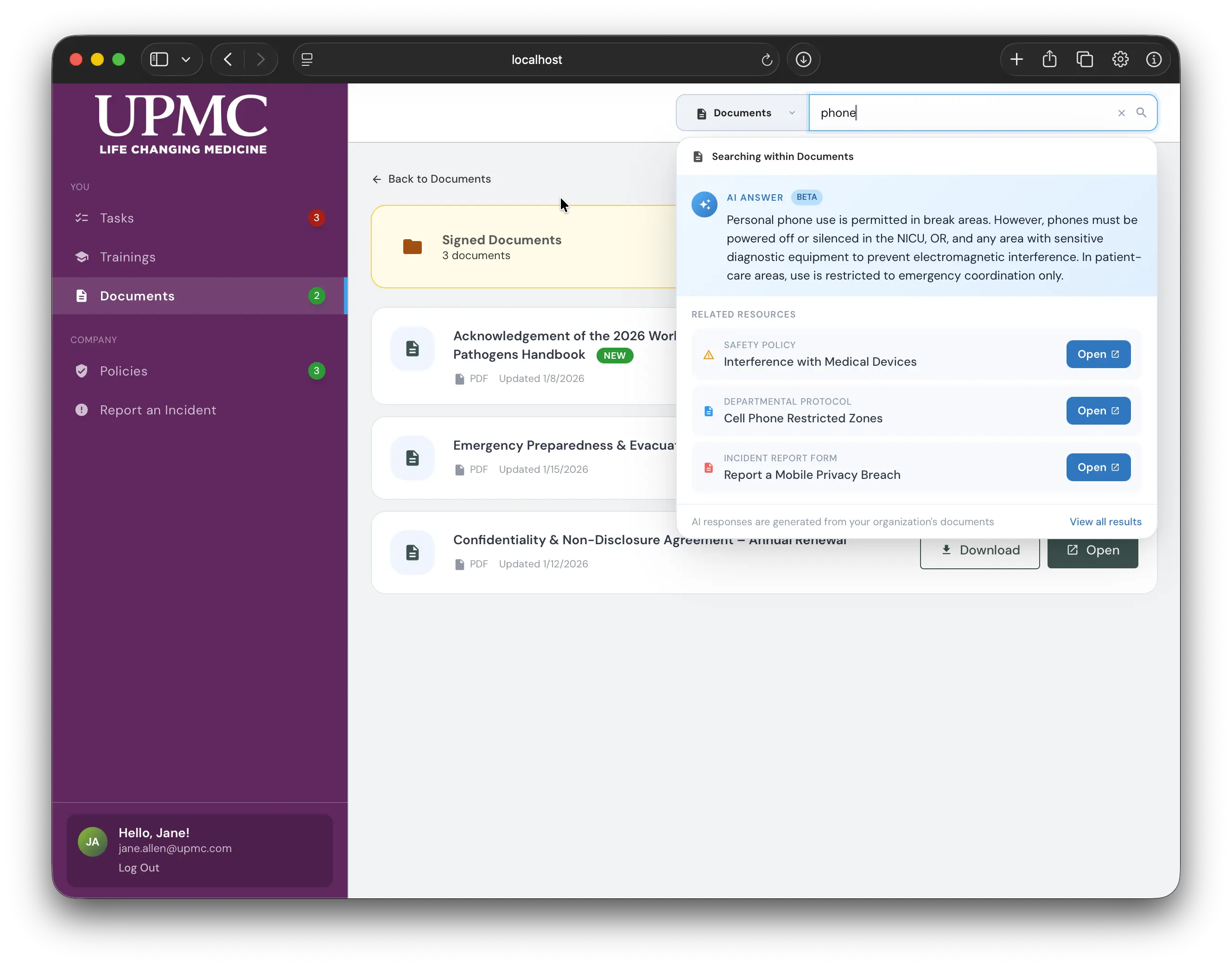Viewport: 1232px width, 967px height.
Task: Click the Safety Policy warning icon
Action: coord(708,355)
